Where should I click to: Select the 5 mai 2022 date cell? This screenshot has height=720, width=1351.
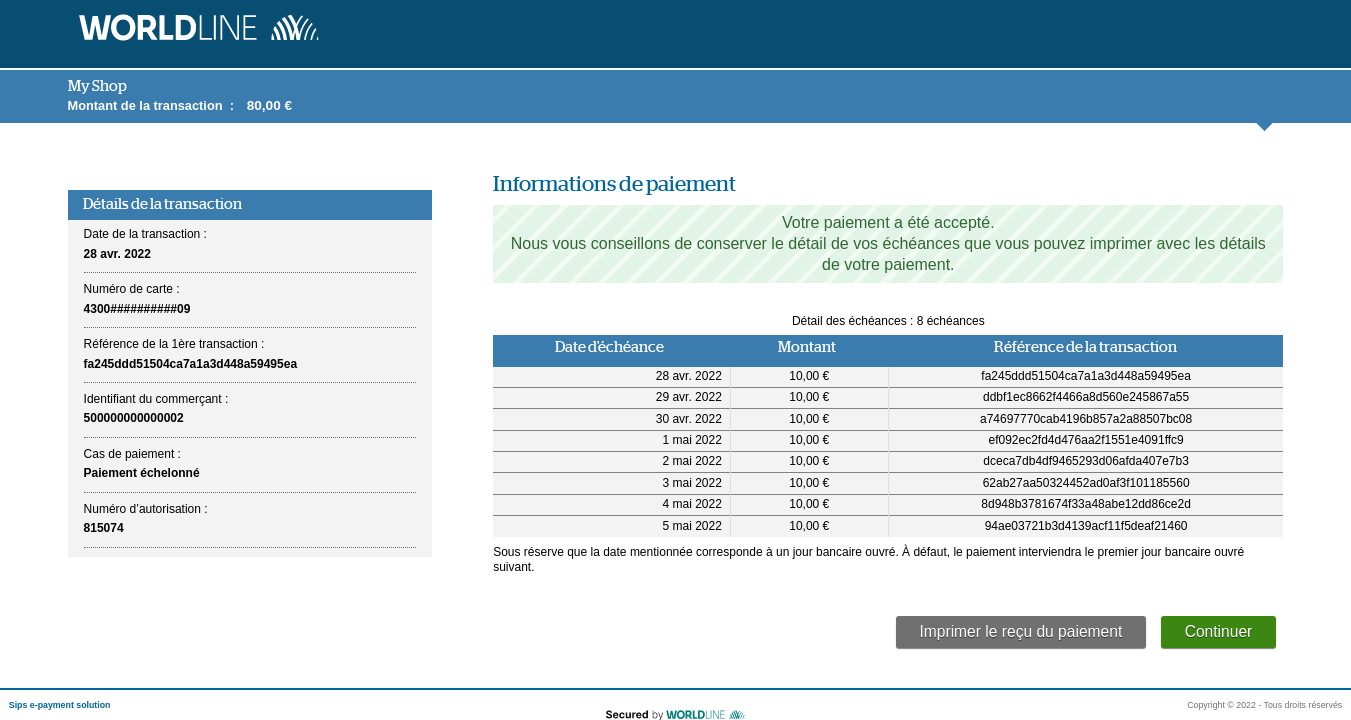pos(611,526)
